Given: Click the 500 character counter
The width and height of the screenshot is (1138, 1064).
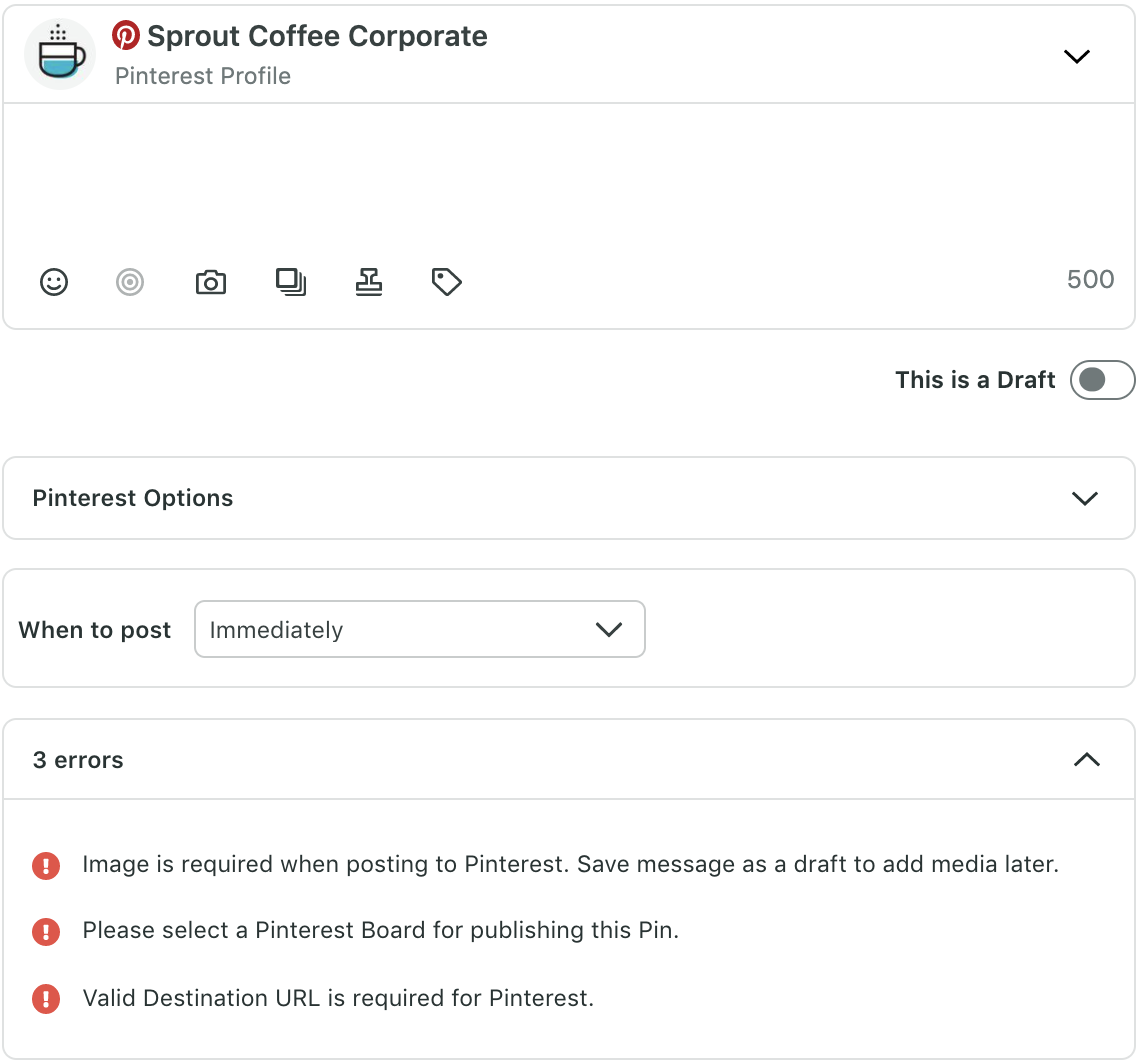Looking at the screenshot, I should [1090, 279].
